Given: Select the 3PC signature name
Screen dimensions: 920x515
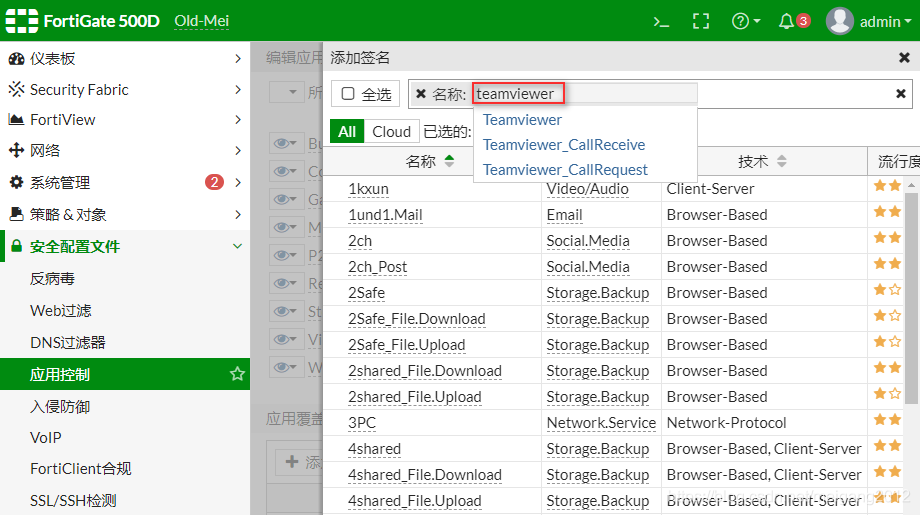Looking at the screenshot, I should coord(361,423).
